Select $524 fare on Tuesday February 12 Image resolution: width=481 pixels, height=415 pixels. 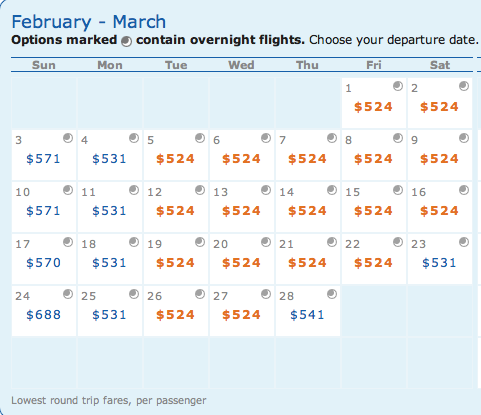(175, 211)
